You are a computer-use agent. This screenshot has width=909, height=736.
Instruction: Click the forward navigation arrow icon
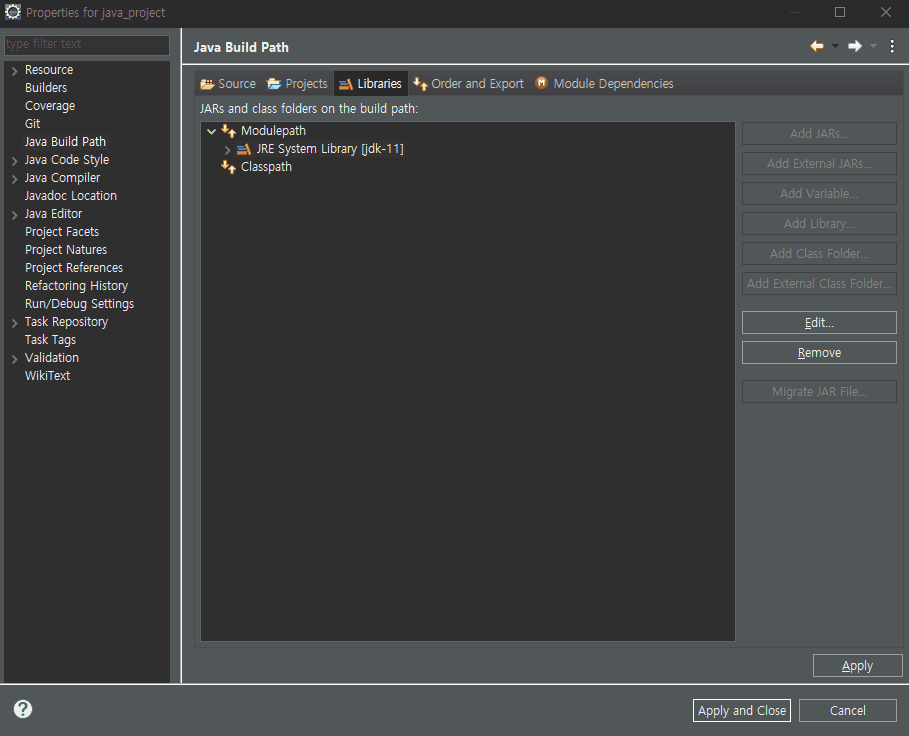[x=855, y=46]
